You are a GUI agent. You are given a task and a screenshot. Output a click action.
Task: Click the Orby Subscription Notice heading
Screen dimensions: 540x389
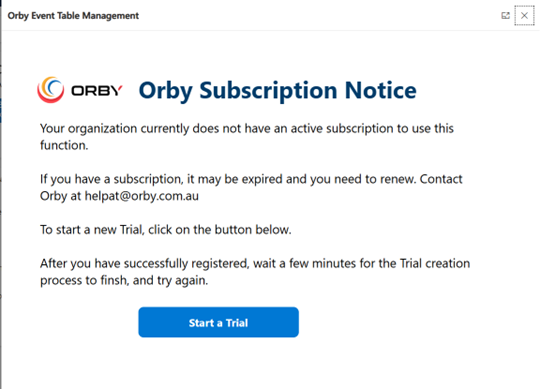278,91
